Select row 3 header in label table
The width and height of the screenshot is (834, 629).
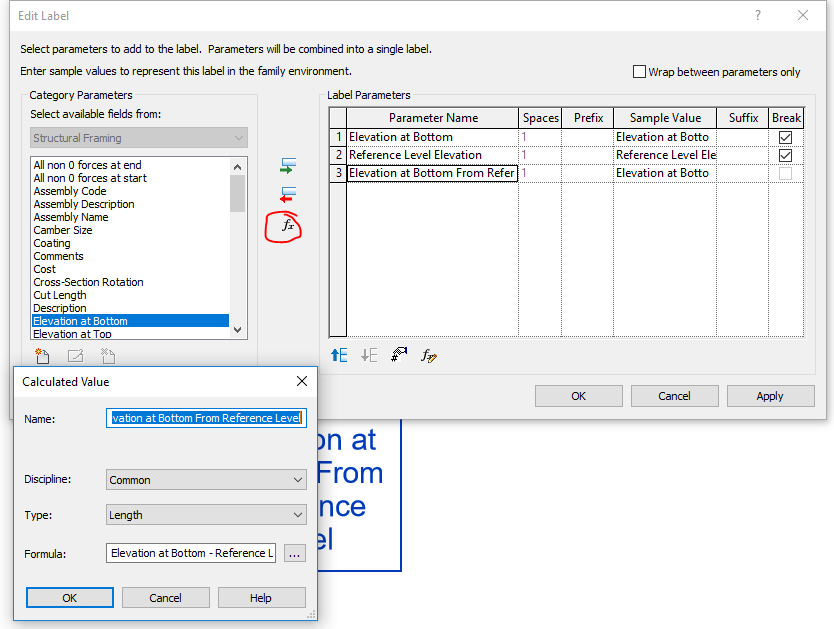click(338, 173)
